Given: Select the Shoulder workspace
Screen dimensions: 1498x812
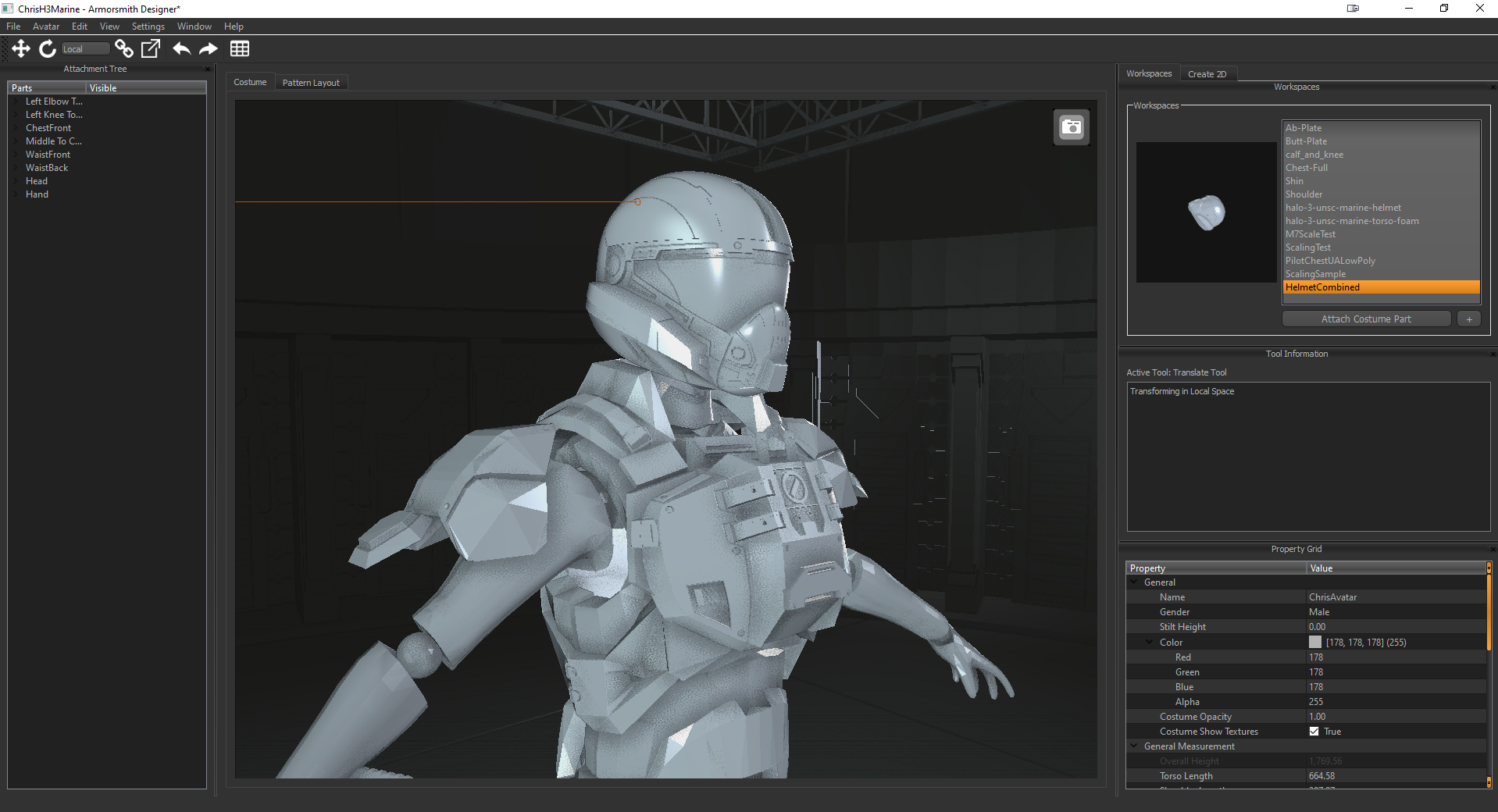Looking at the screenshot, I should (1381, 194).
